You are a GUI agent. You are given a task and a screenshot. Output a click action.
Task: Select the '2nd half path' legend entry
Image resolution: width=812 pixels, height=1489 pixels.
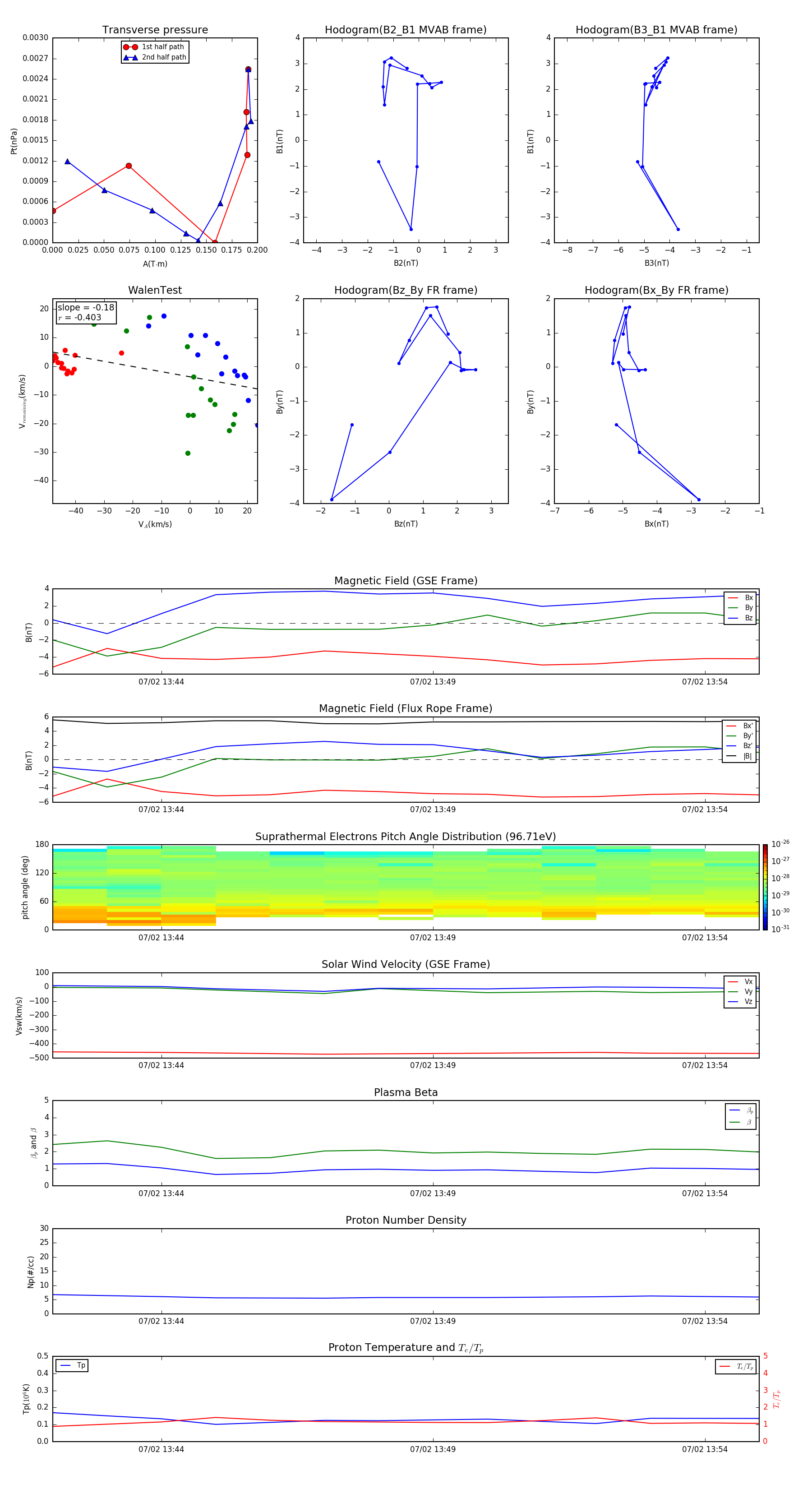pyautogui.click(x=154, y=57)
